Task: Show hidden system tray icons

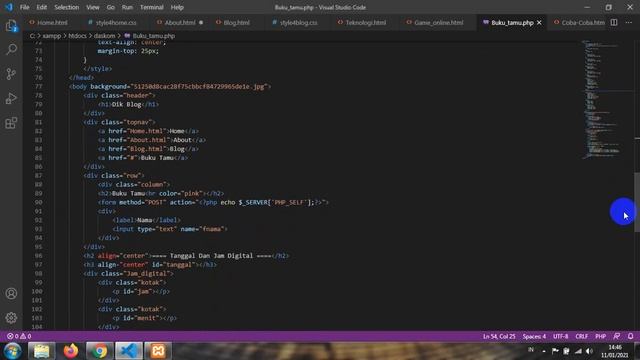Action: [544, 351]
